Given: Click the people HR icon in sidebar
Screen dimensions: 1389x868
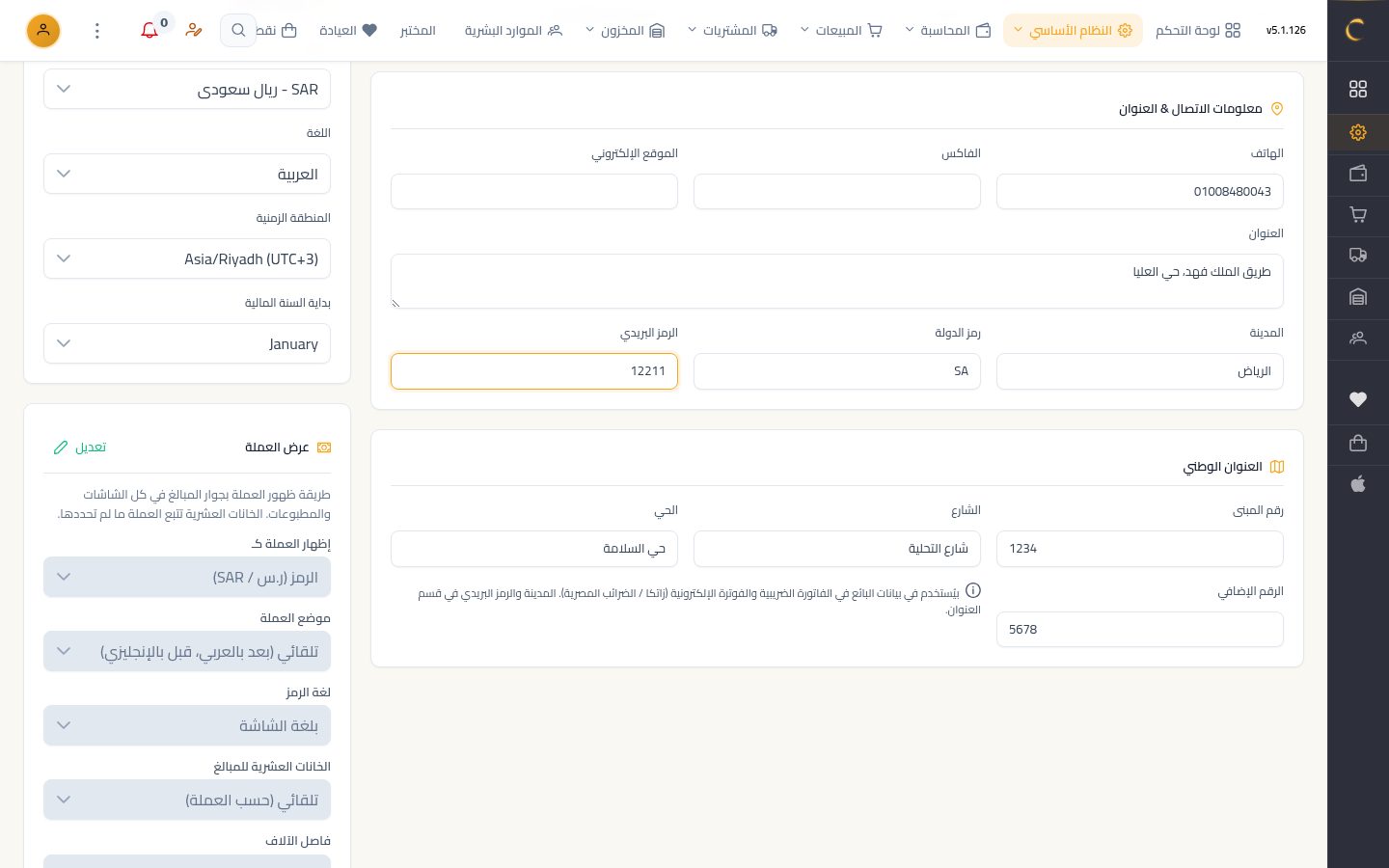Looking at the screenshot, I should tap(1358, 339).
